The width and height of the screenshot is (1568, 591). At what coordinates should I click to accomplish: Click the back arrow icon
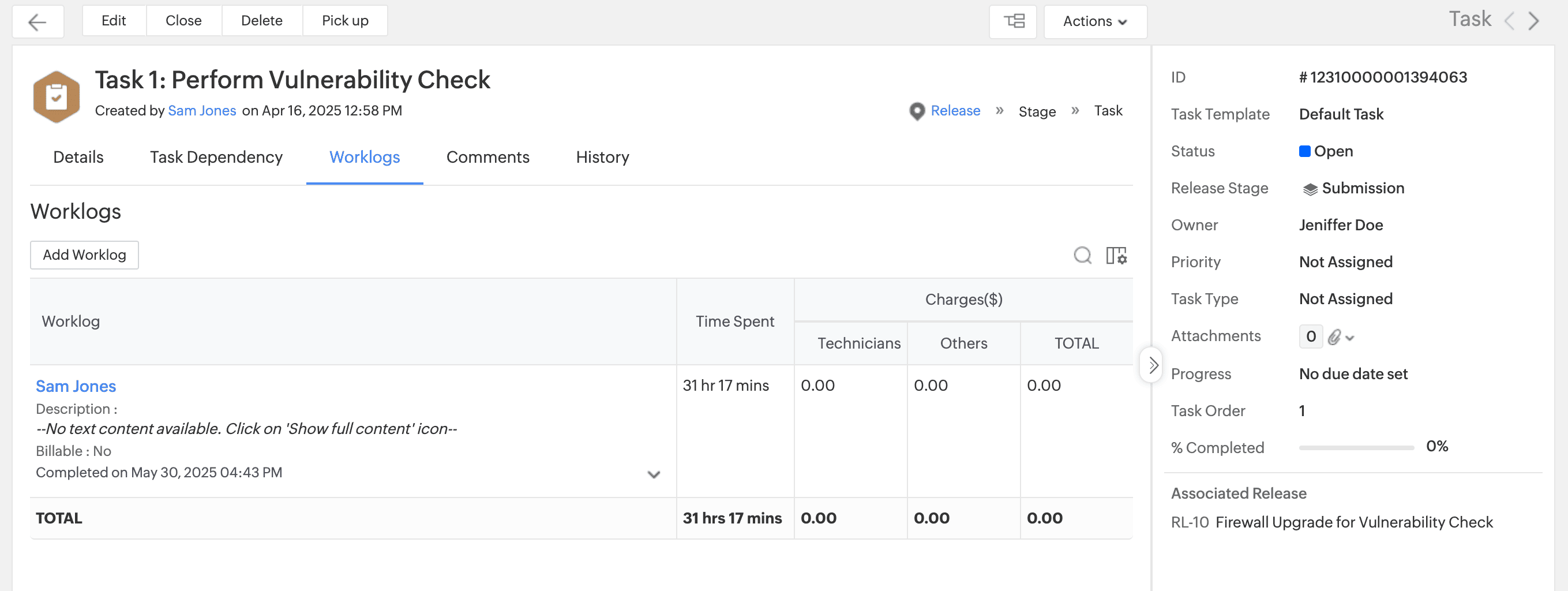(37, 22)
